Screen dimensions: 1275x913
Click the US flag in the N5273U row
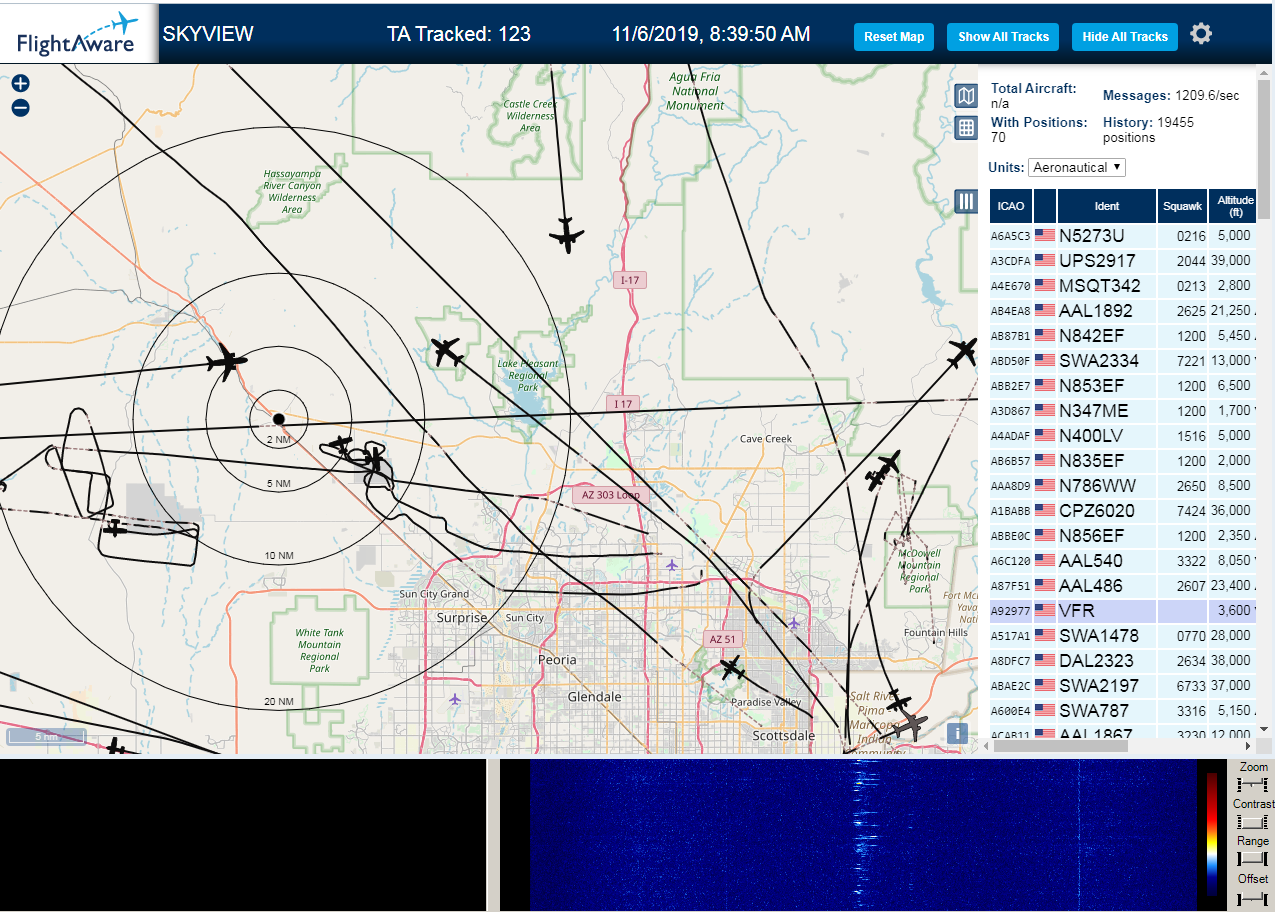click(1045, 236)
